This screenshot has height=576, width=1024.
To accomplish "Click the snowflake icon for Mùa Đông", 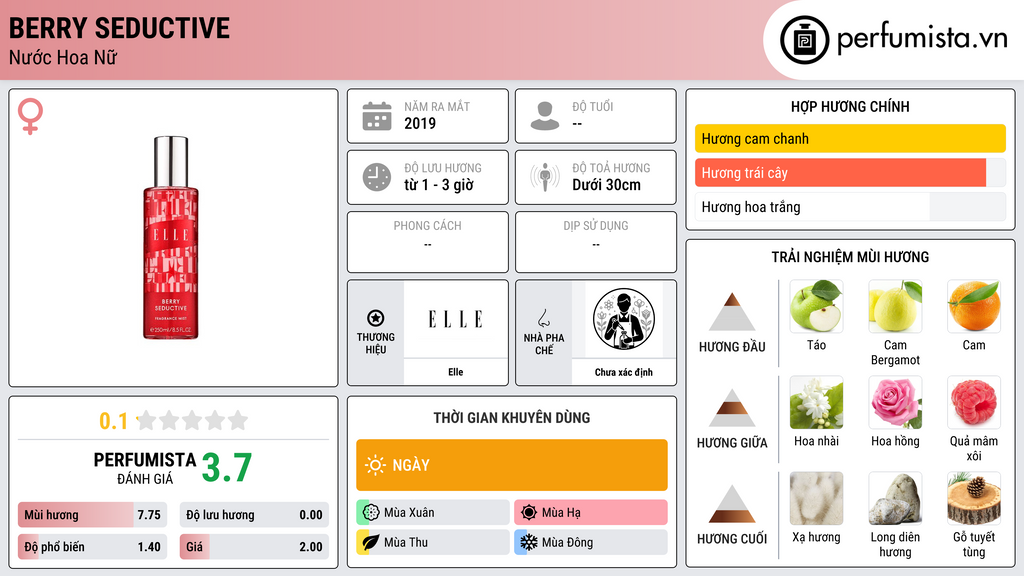I will [529, 542].
